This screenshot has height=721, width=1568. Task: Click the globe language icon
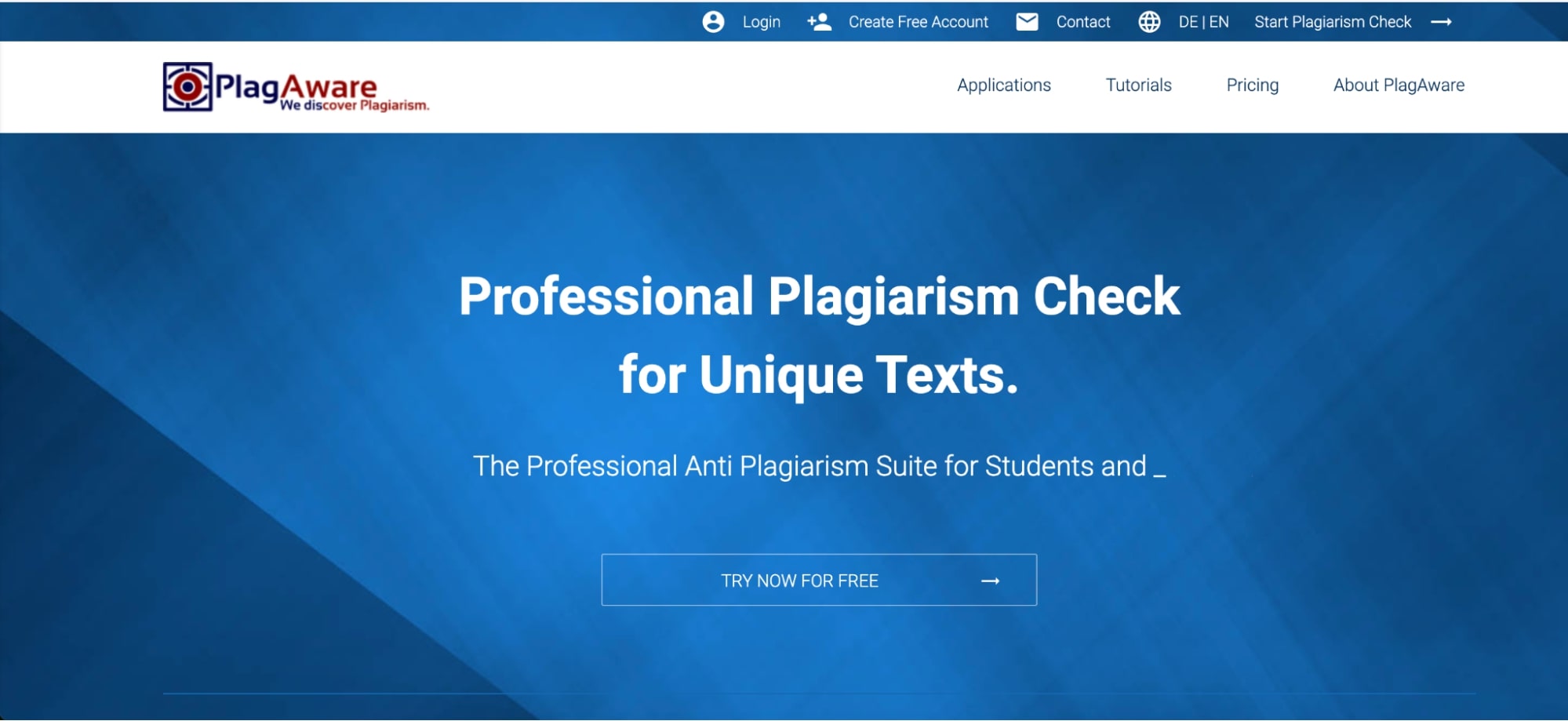click(x=1149, y=22)
